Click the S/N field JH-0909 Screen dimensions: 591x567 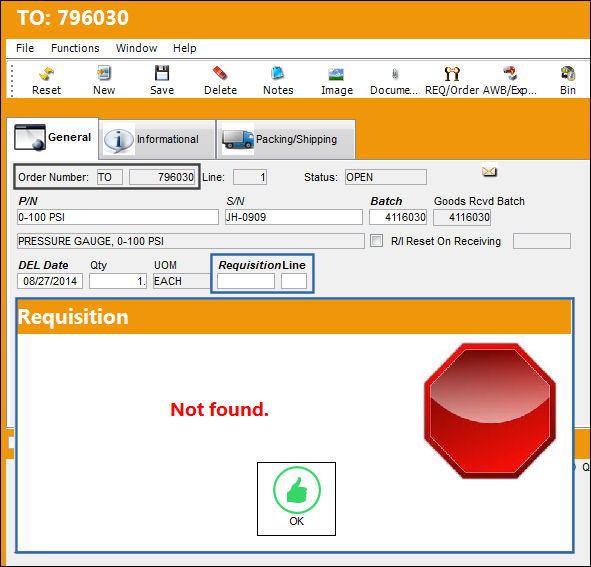(294, 217)
